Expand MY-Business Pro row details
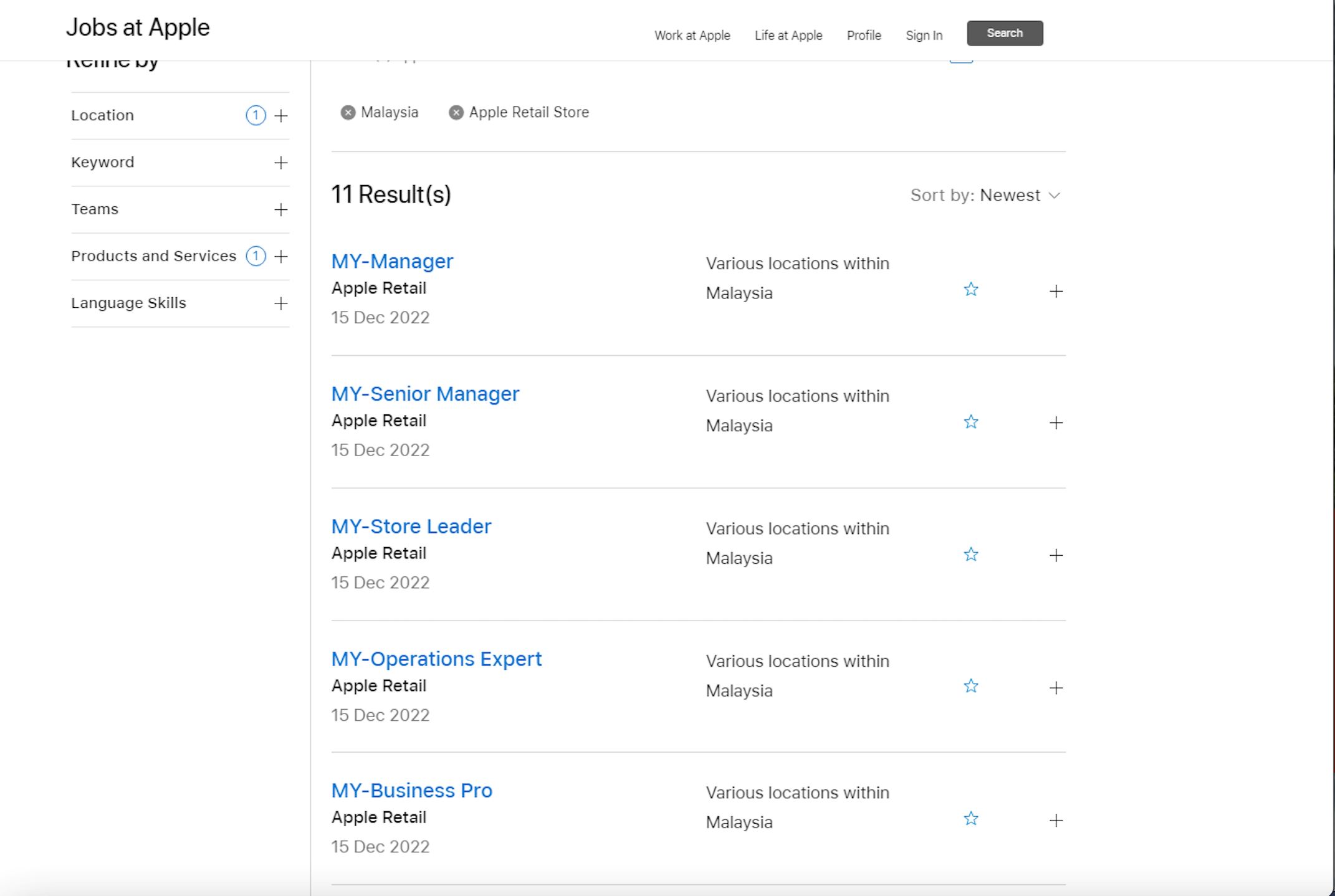1335x896 pixels. point(1056,820)
